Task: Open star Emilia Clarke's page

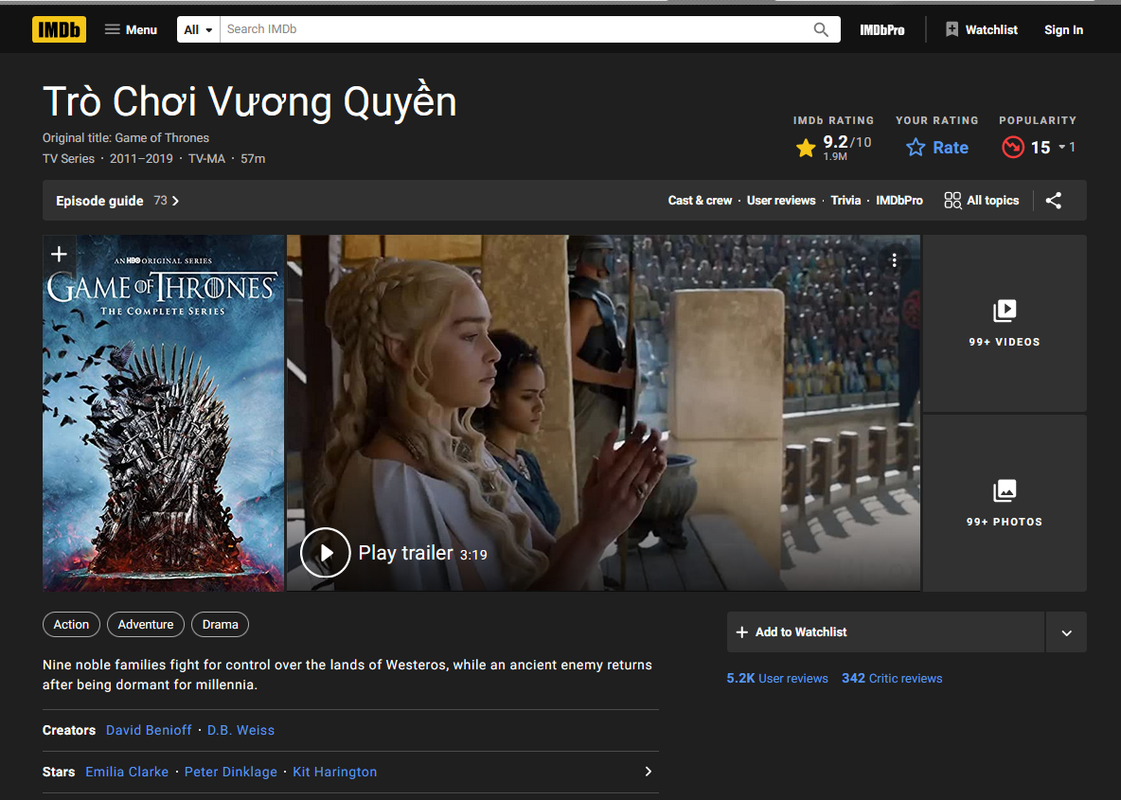Action: 127,771
